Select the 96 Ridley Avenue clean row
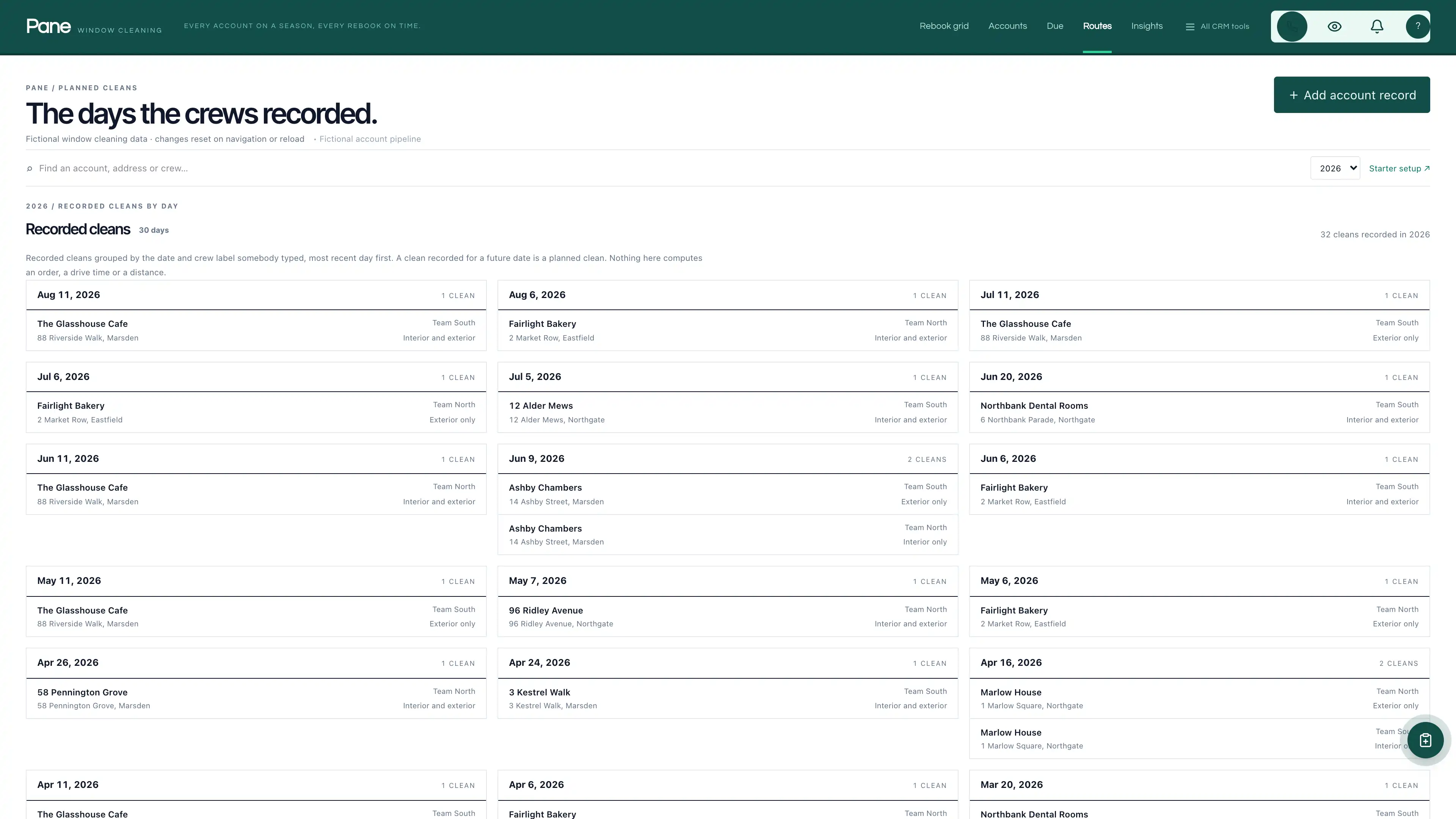 [x=728, y=617]
